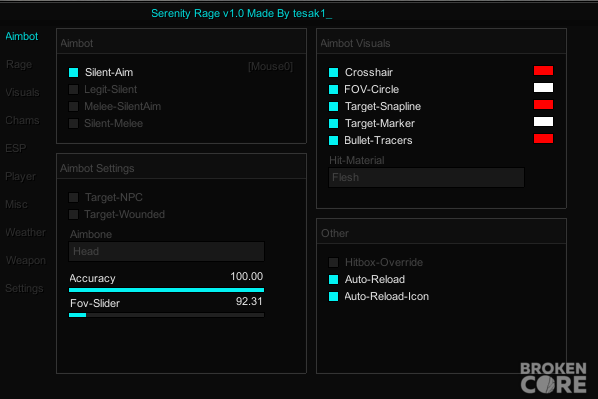Click the Accuracy value 100.00

(x=246, y=276)
